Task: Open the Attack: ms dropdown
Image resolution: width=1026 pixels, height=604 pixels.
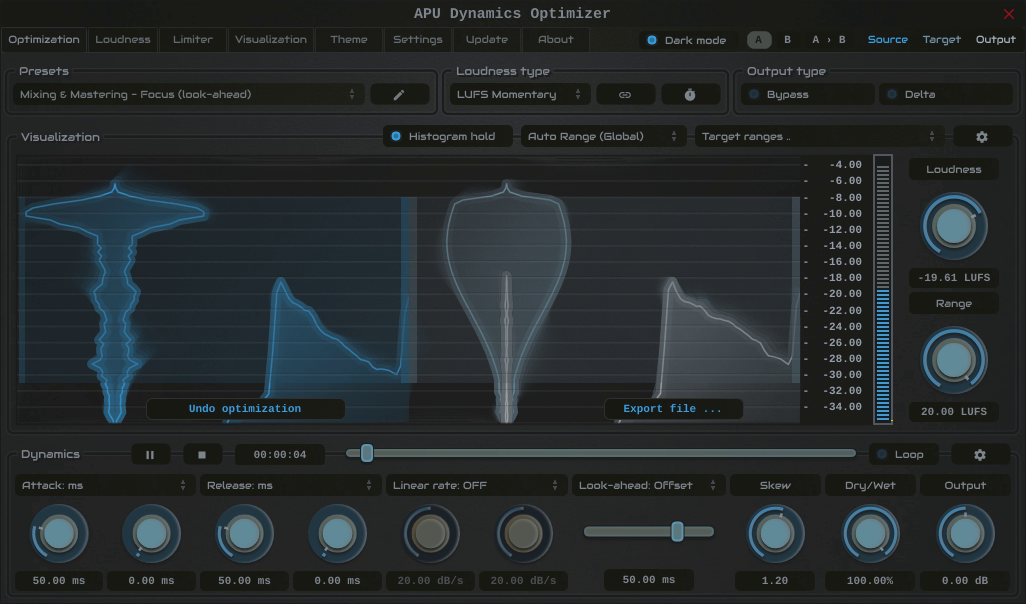Action: [x=104, y=485]
